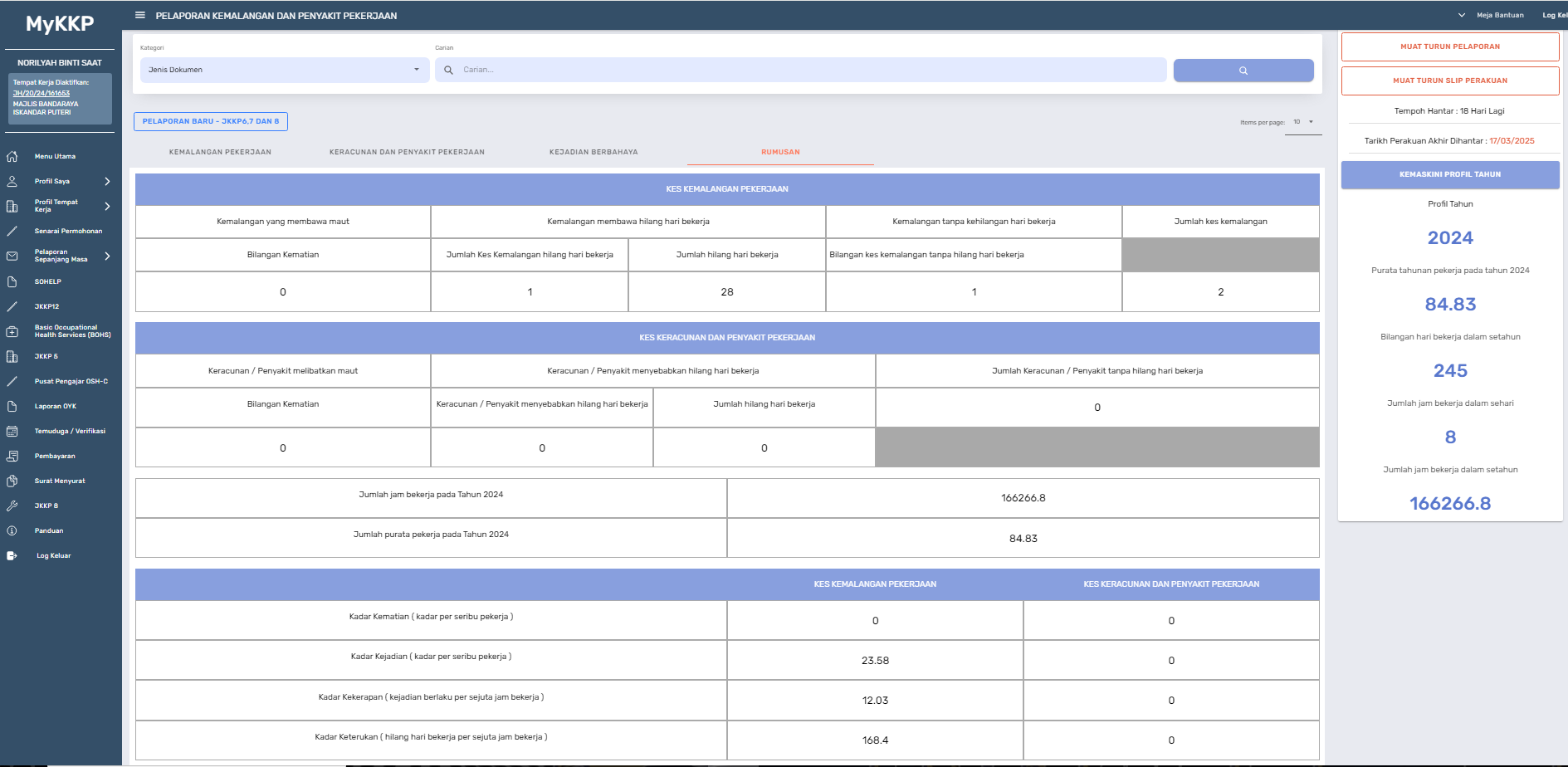1568x767 pixels.
Task: Click the SOHELP document icon in sidebar
Action: [x=12, y=281]
